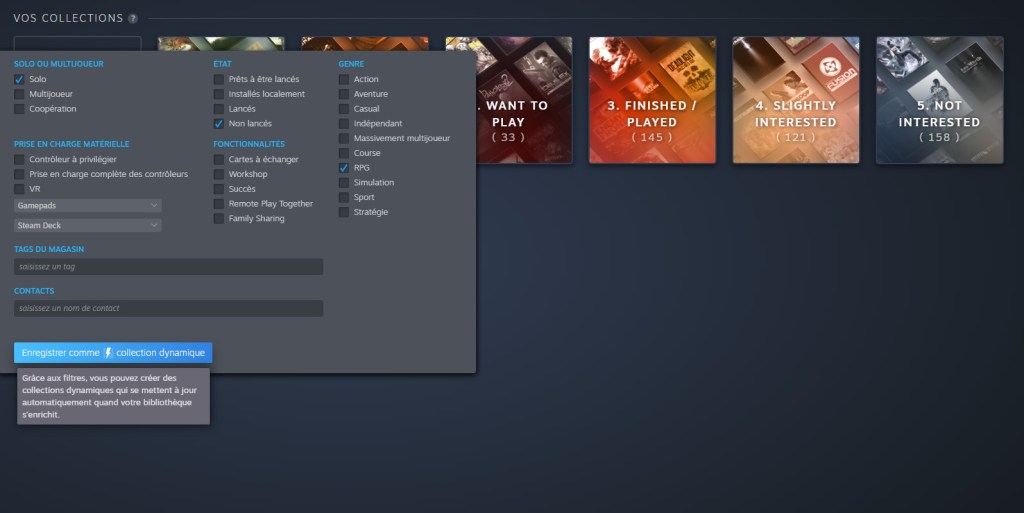Tick the Succès feature checkbox
This screenshot has height=513, width=1024.
(219, 189)
